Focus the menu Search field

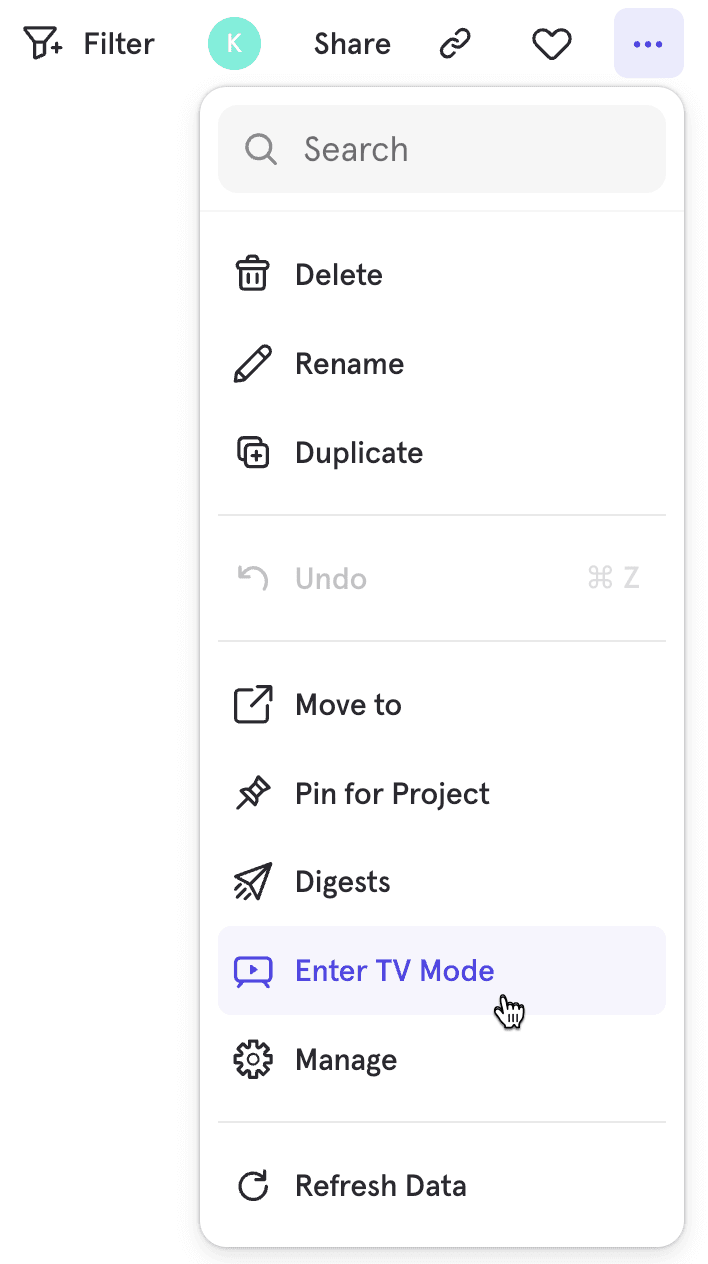point(460,149)
